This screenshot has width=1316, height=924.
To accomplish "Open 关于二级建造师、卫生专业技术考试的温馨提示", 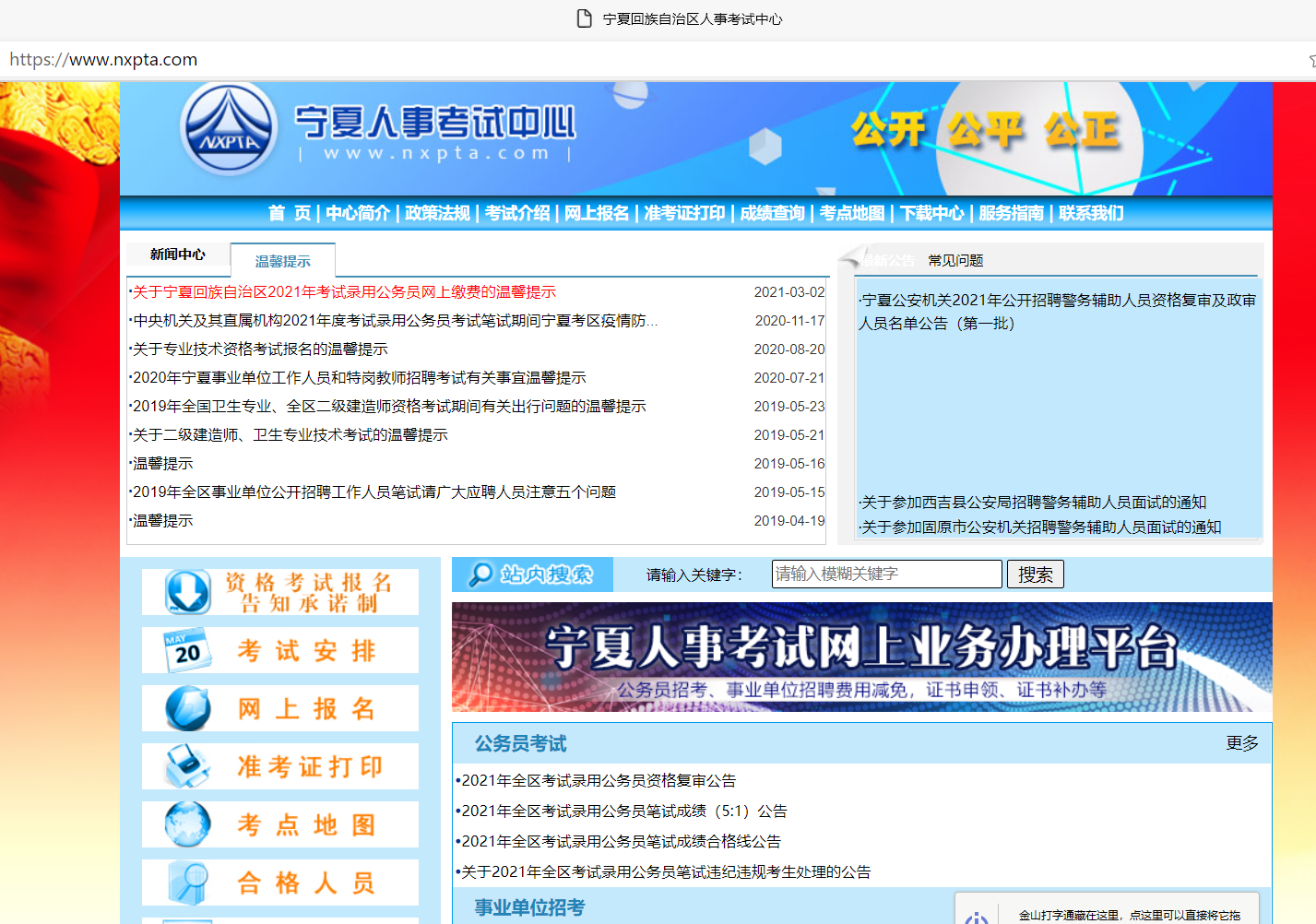I will 290,435.
